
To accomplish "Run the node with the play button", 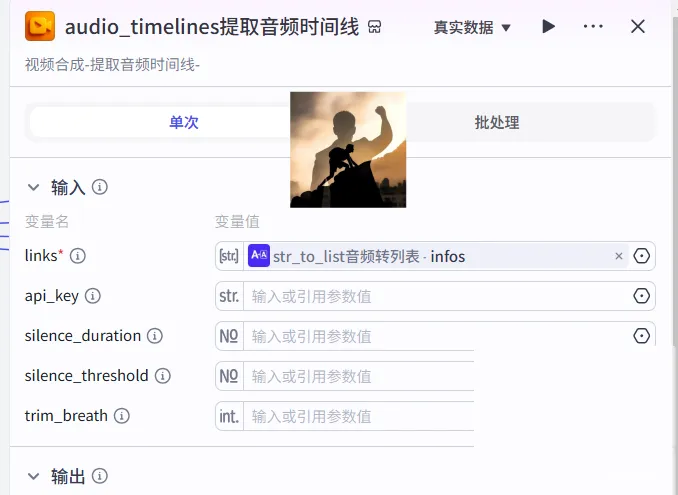I will tap(548, 26).
